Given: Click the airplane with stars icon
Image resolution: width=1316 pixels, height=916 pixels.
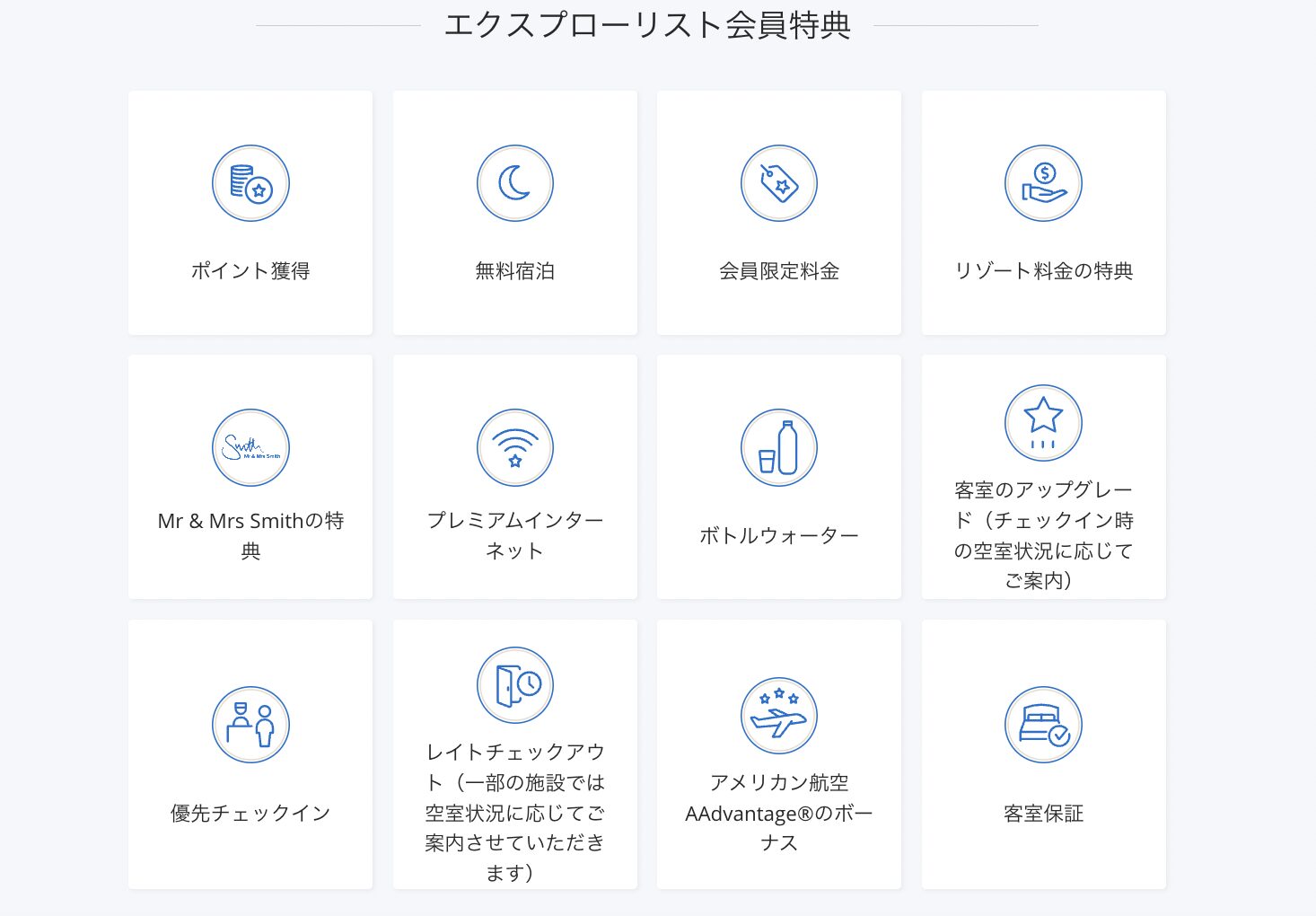Looking at the screenshot, I should [x=778, y=716].
